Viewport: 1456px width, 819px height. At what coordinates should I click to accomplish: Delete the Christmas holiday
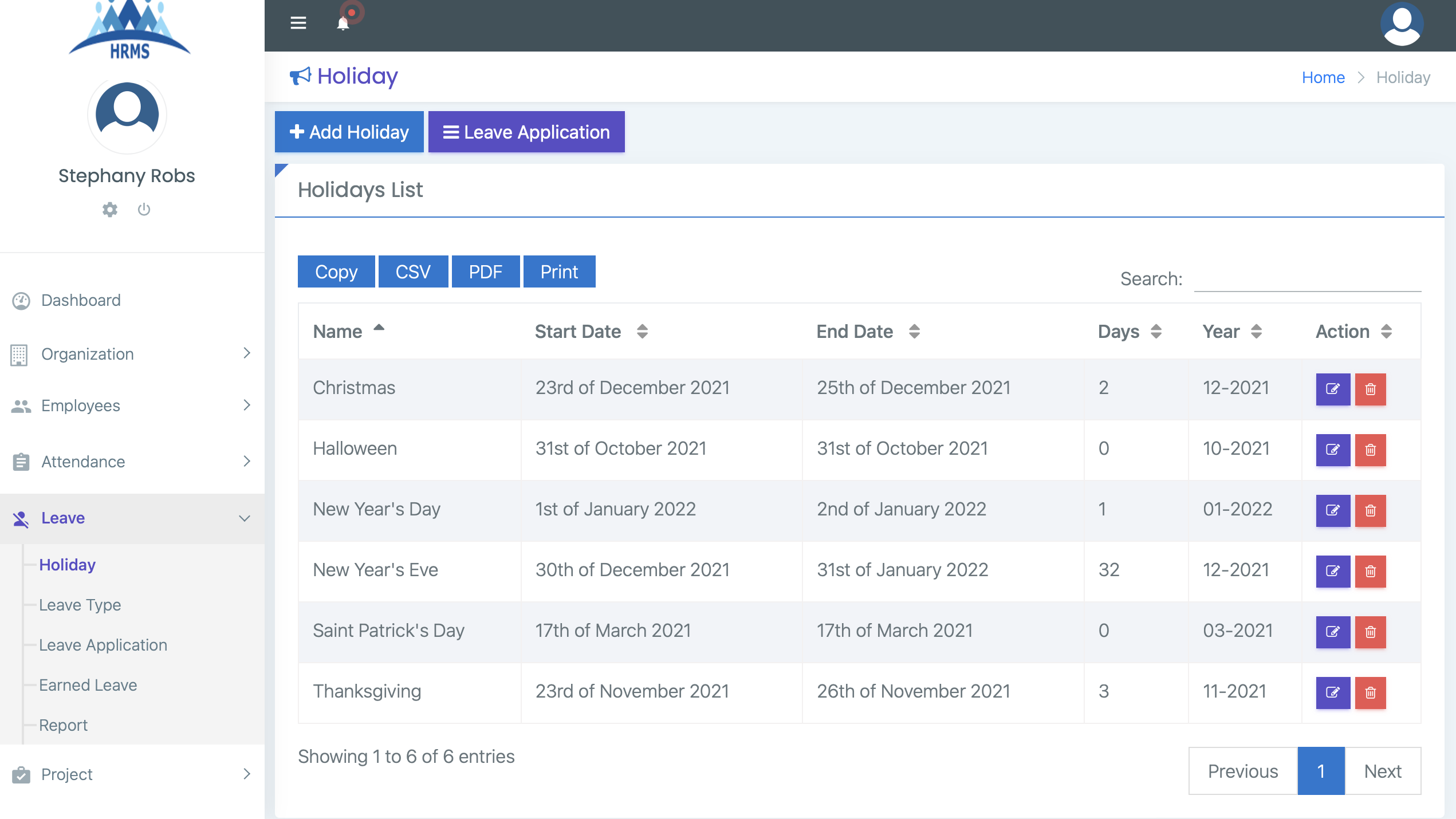(x=1370, y=389)
